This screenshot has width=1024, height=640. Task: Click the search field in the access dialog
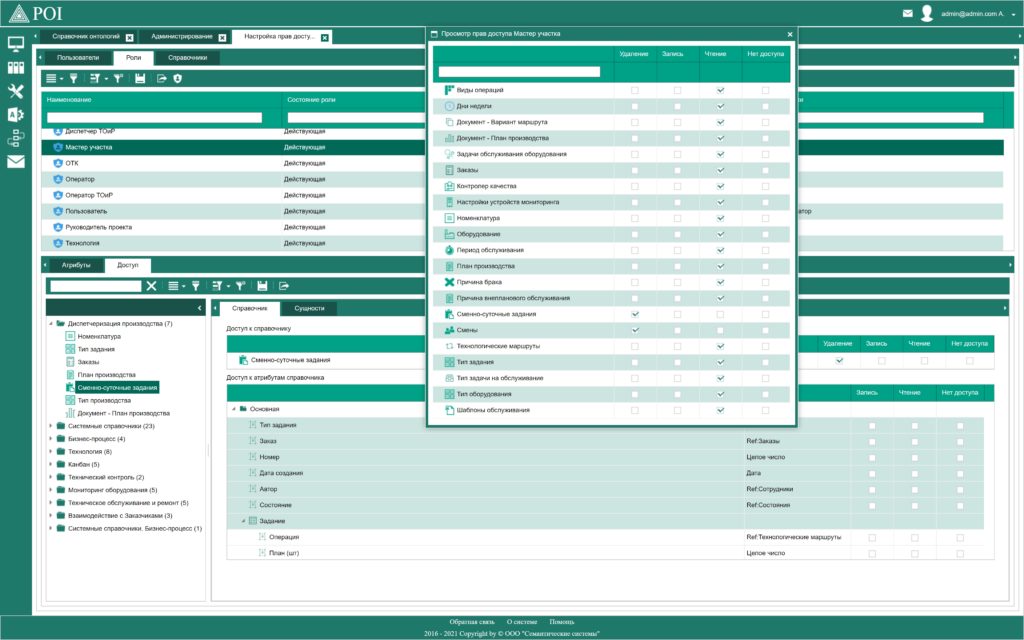pyautogui.click(x=519, y=72)
